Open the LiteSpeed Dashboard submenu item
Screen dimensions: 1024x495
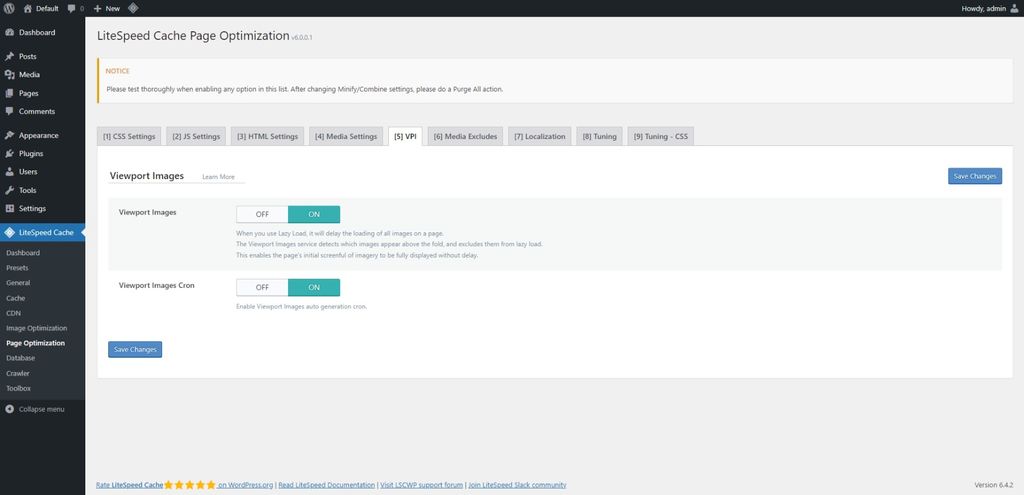(23, 253)
